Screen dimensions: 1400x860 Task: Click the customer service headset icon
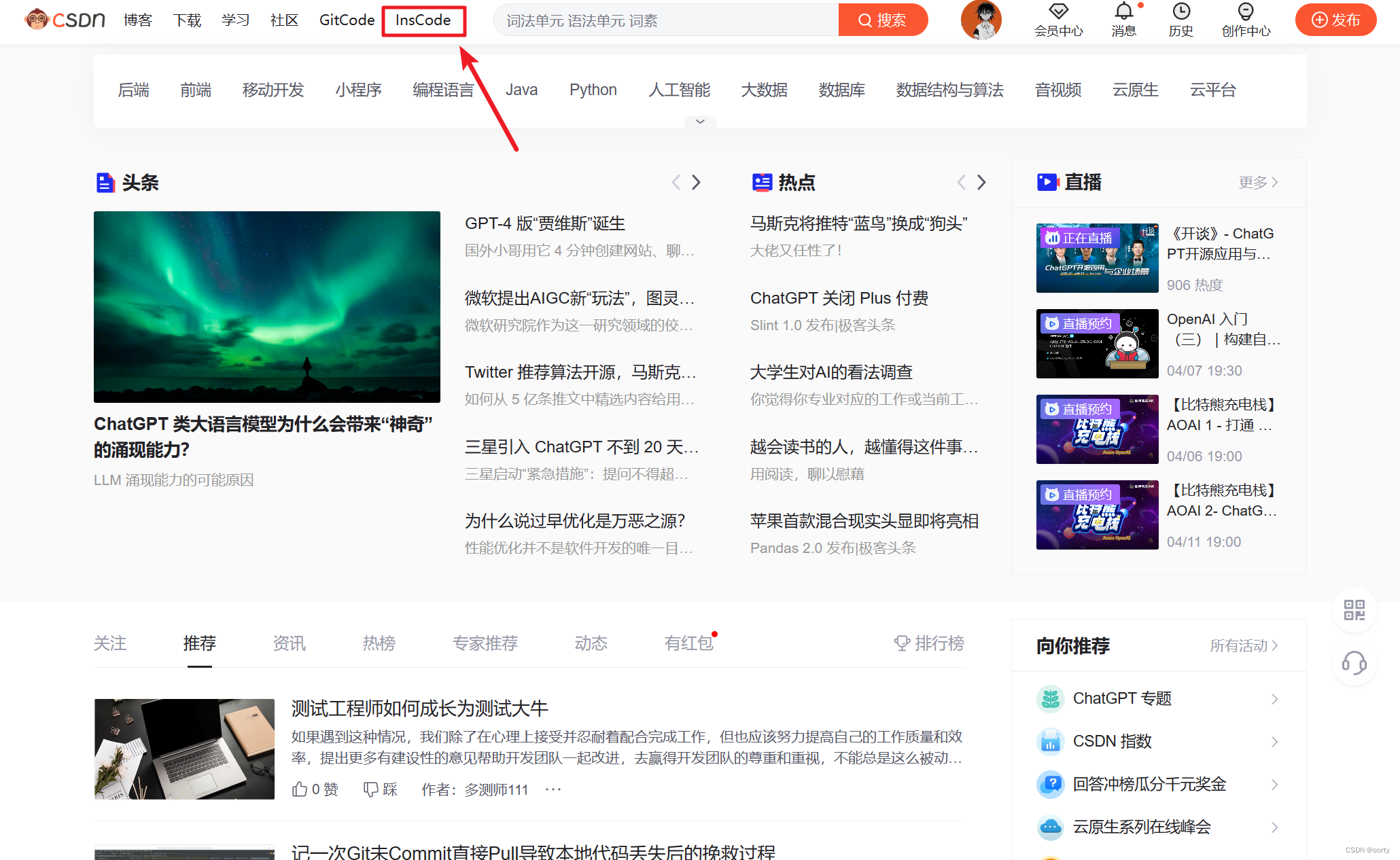coord(1354,663)
